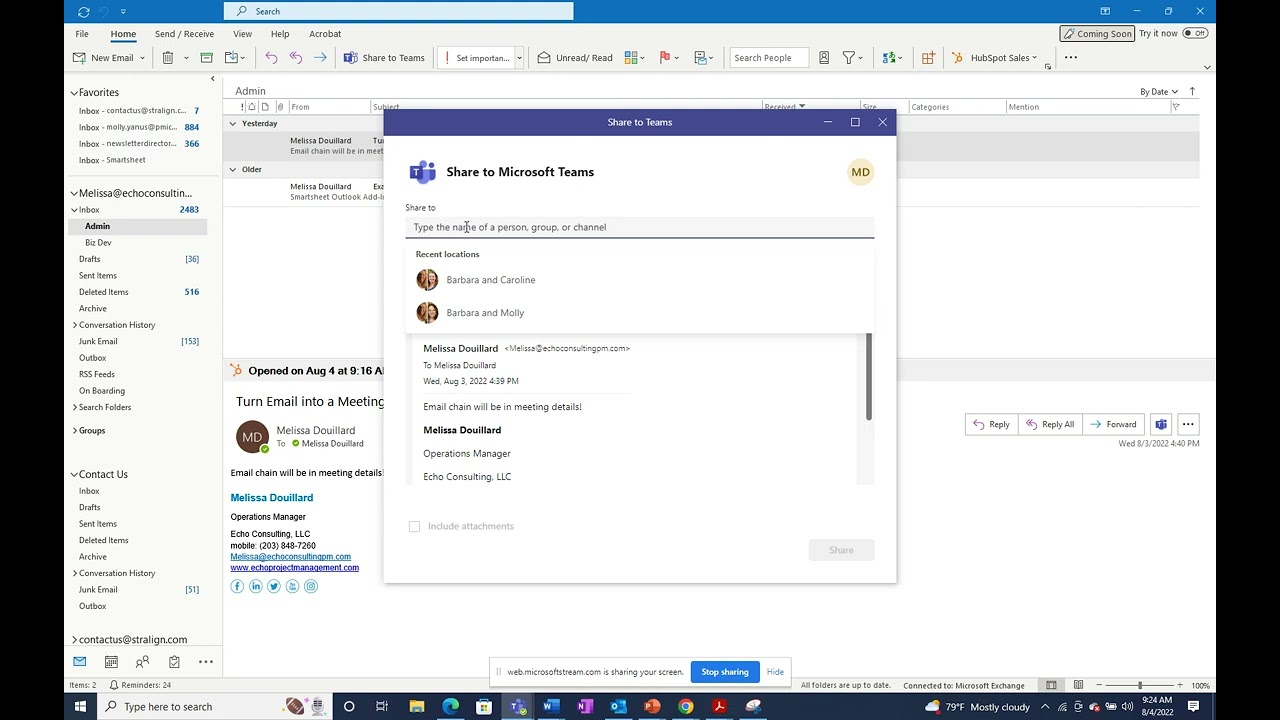This screenshot has height=720, width=1280.
Task: Click the red Follow Up flag icon
Action: tap(665, 58)
